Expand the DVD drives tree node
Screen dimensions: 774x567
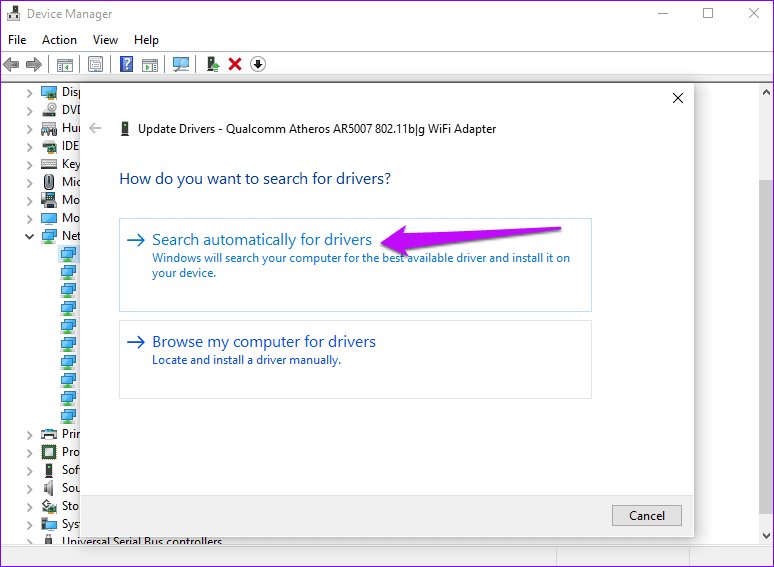[x=30, y=111]
